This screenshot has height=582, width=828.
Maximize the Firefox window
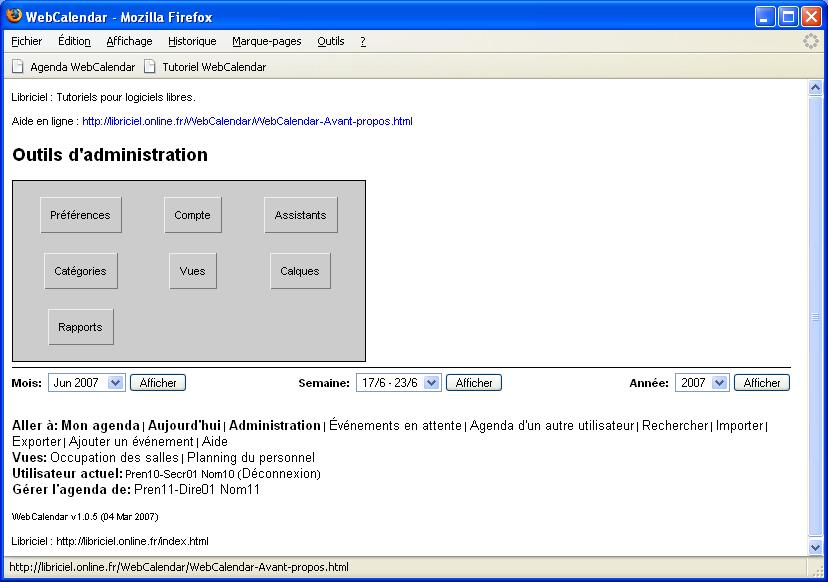(x=788, y=16)
